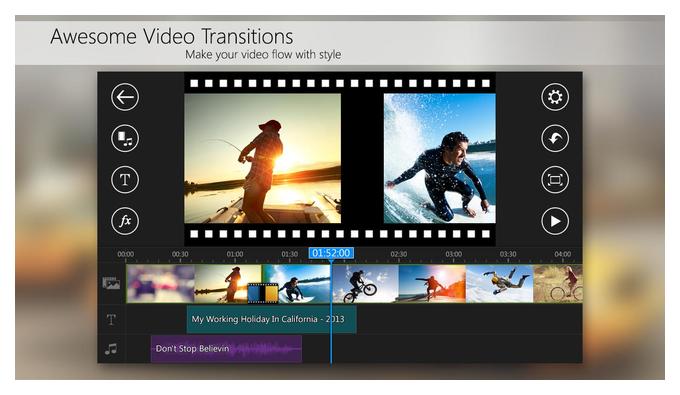Click the 04:00 mark on time ruler

[x=562, y=254]
